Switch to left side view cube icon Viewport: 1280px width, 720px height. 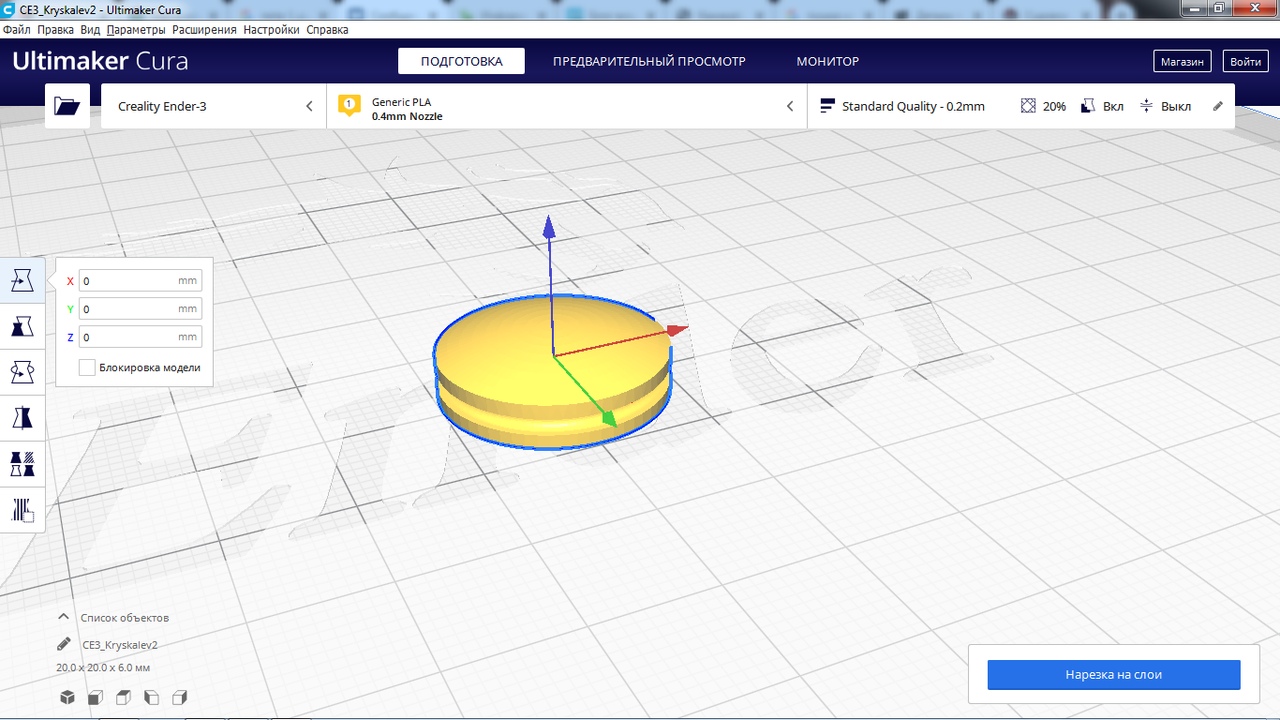[x=152, y=697]
